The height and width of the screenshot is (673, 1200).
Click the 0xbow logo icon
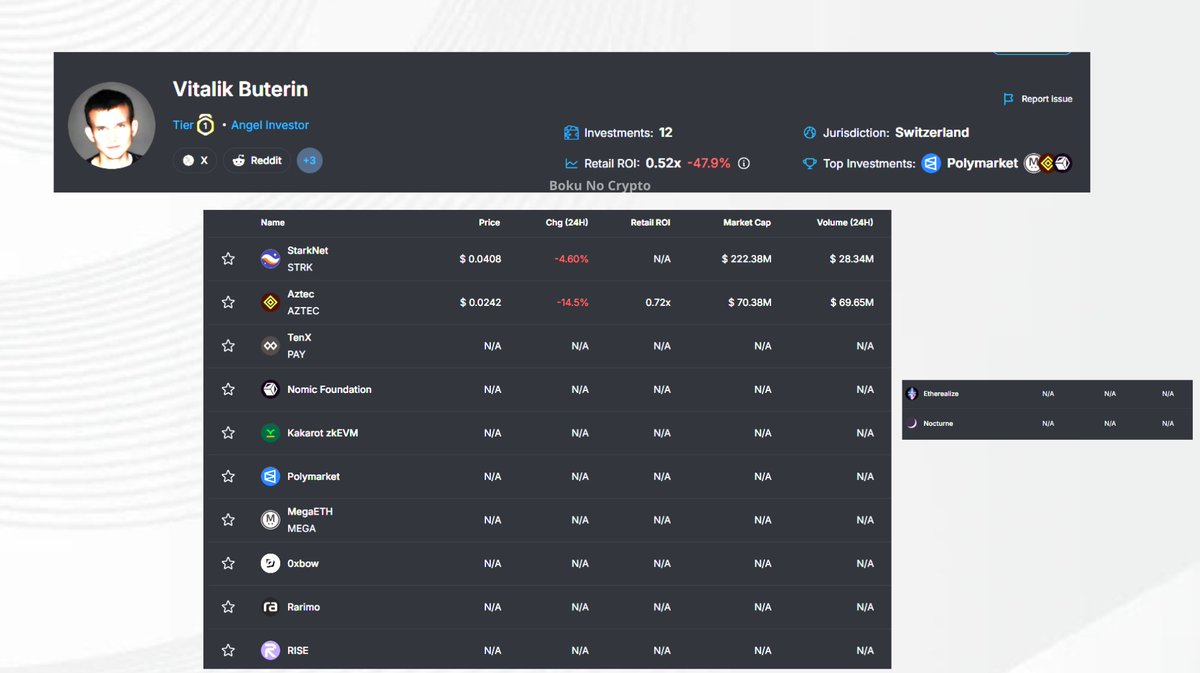(270, 563)
